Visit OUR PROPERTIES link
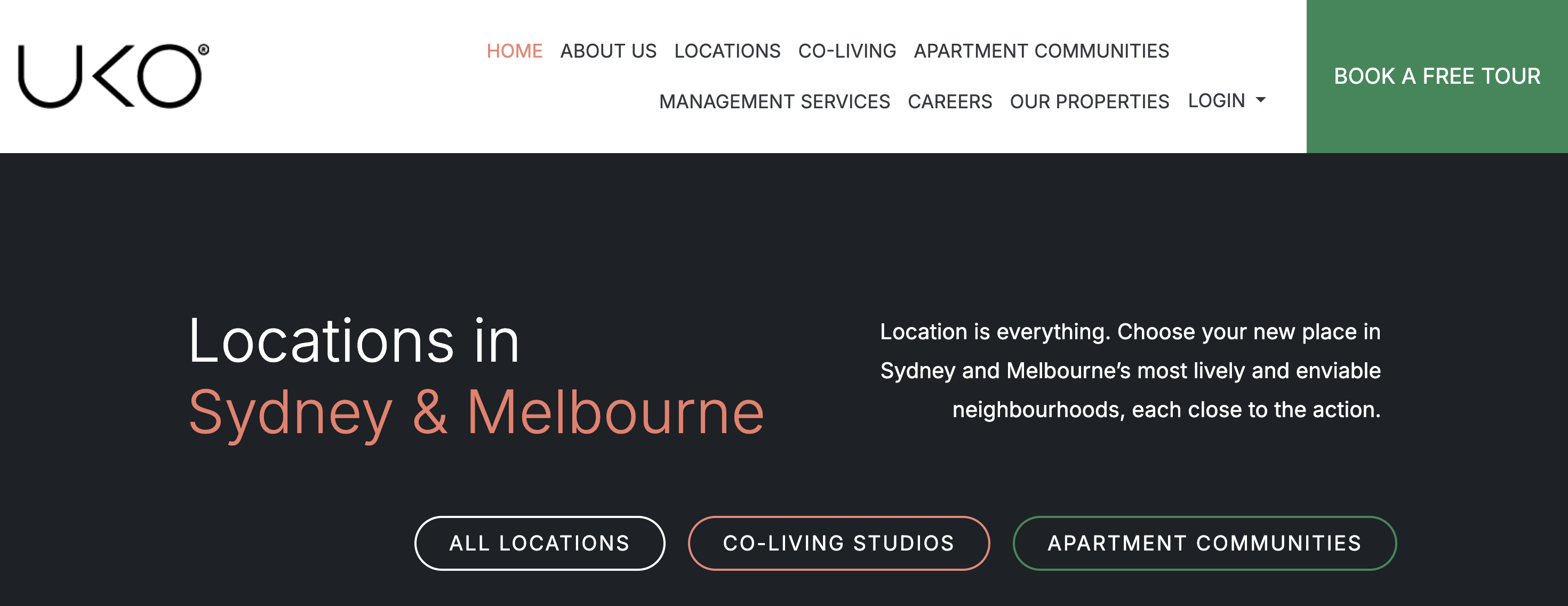Viewport: 1568px width, 606px height. pos(1089,102)
